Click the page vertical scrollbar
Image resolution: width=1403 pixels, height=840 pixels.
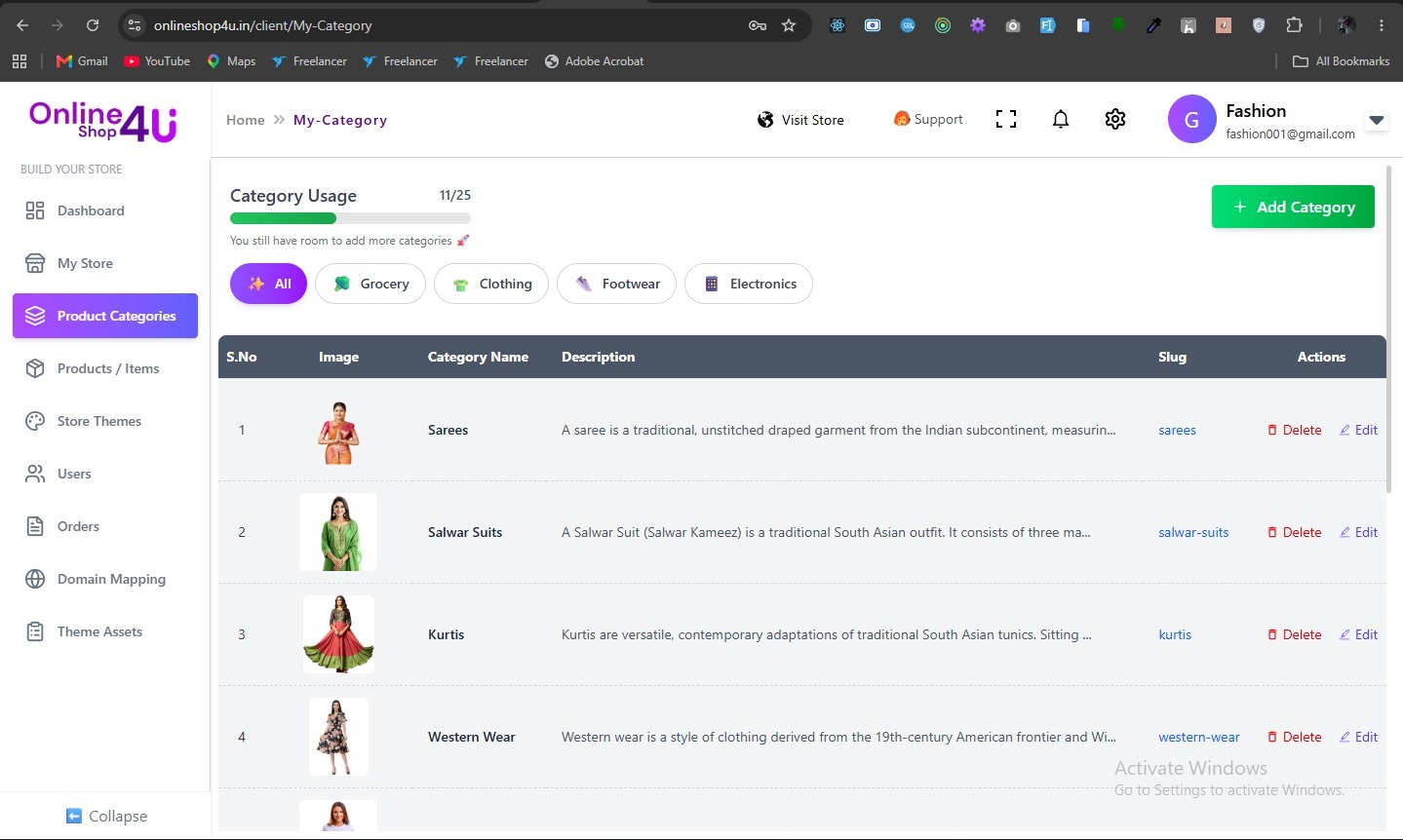click(1388, 327)
